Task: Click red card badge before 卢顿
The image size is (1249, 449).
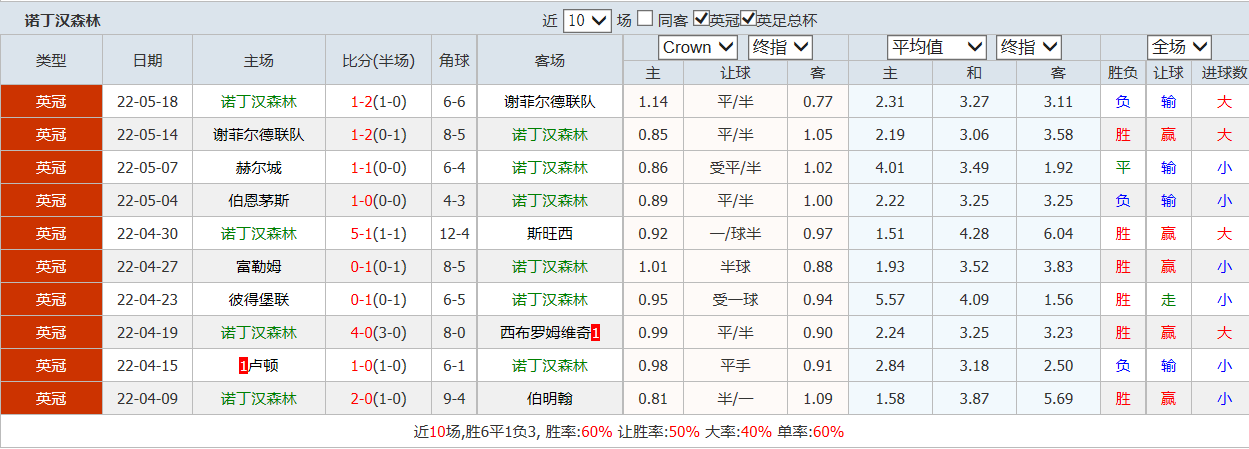Action: pos(243,366)
